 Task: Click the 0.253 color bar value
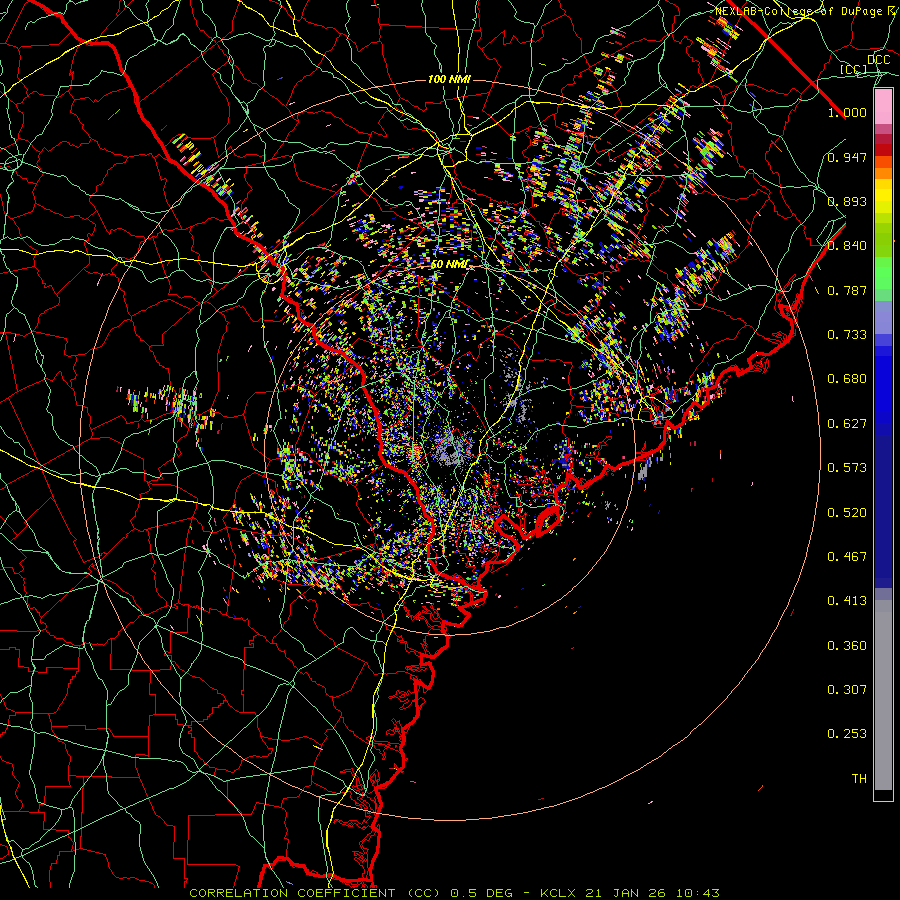(847, 734)
